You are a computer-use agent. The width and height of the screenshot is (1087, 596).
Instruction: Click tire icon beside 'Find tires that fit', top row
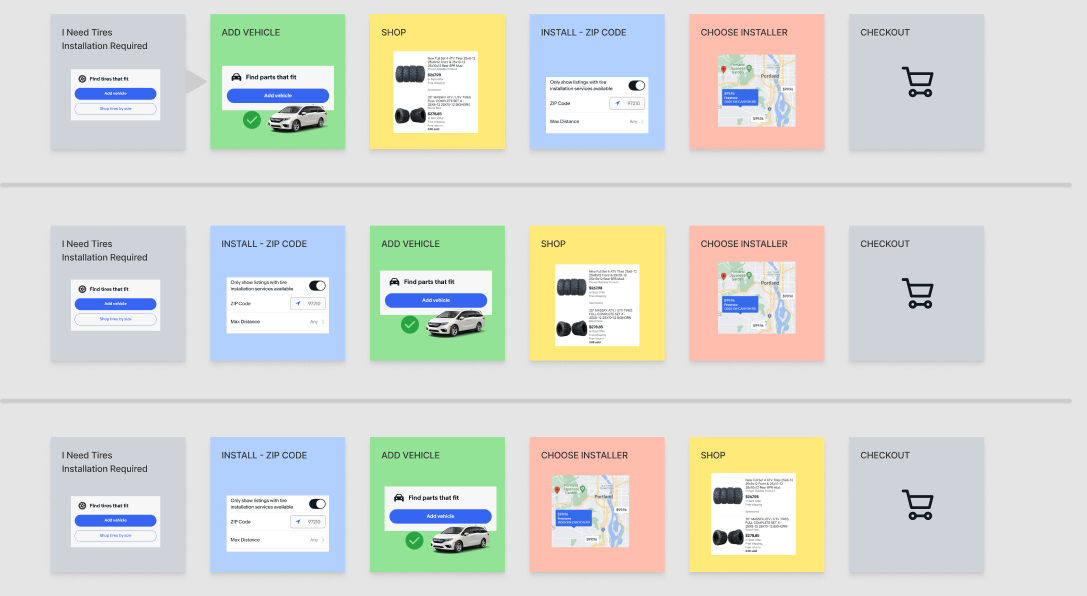pos(82,79)
